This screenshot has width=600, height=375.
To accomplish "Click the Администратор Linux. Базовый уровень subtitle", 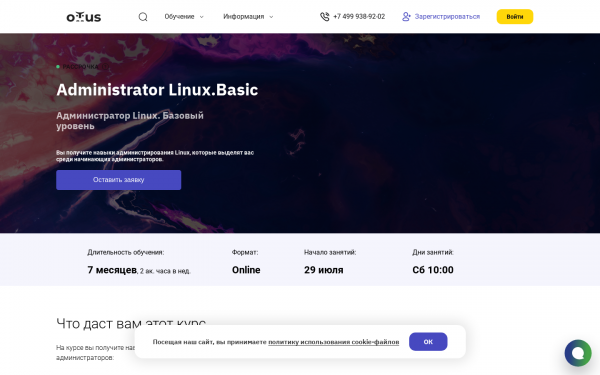I will [x=130, y=121].
